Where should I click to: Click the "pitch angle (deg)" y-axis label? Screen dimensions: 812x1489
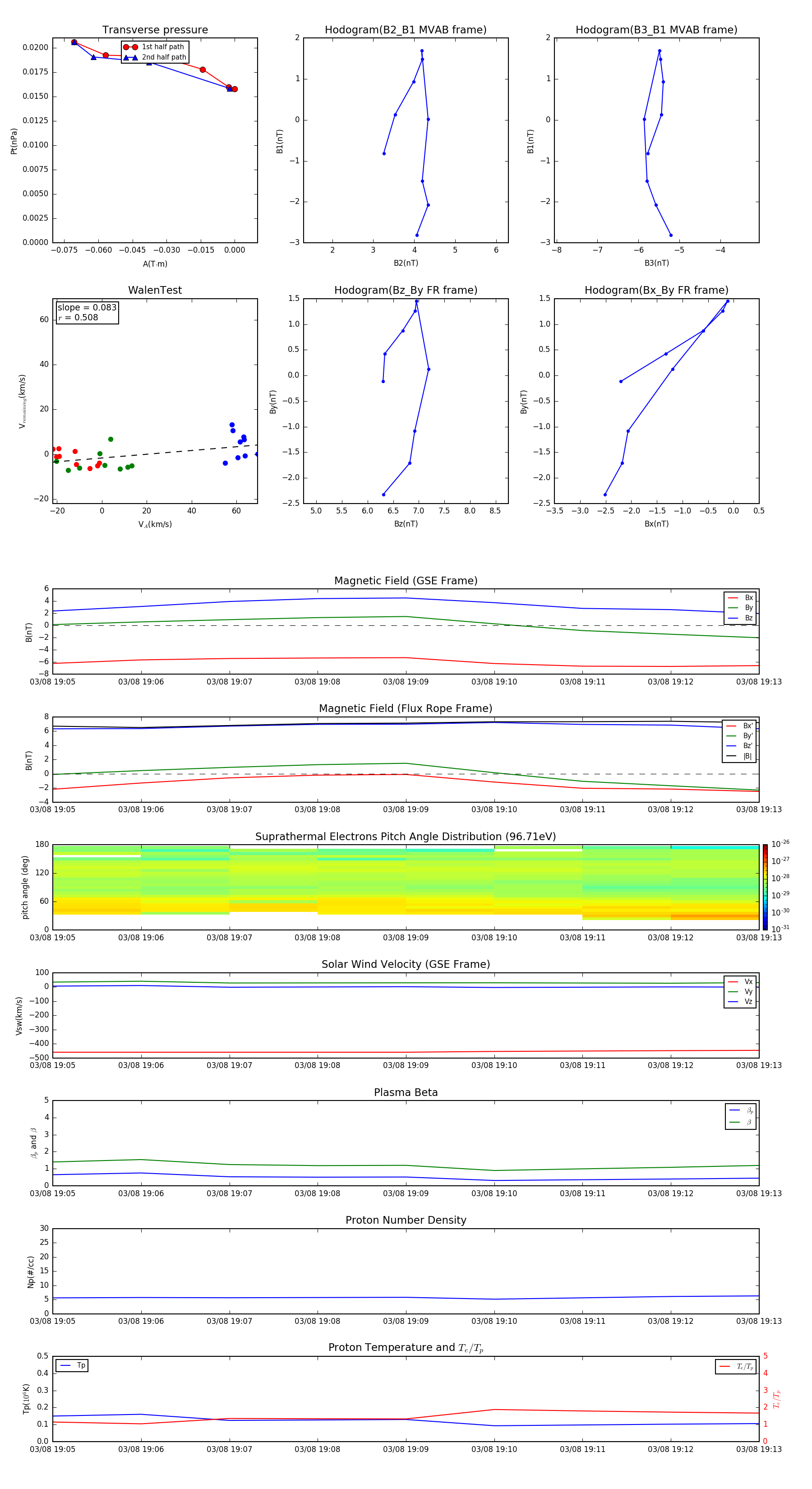pyautogui.click(x=25, y=887)
